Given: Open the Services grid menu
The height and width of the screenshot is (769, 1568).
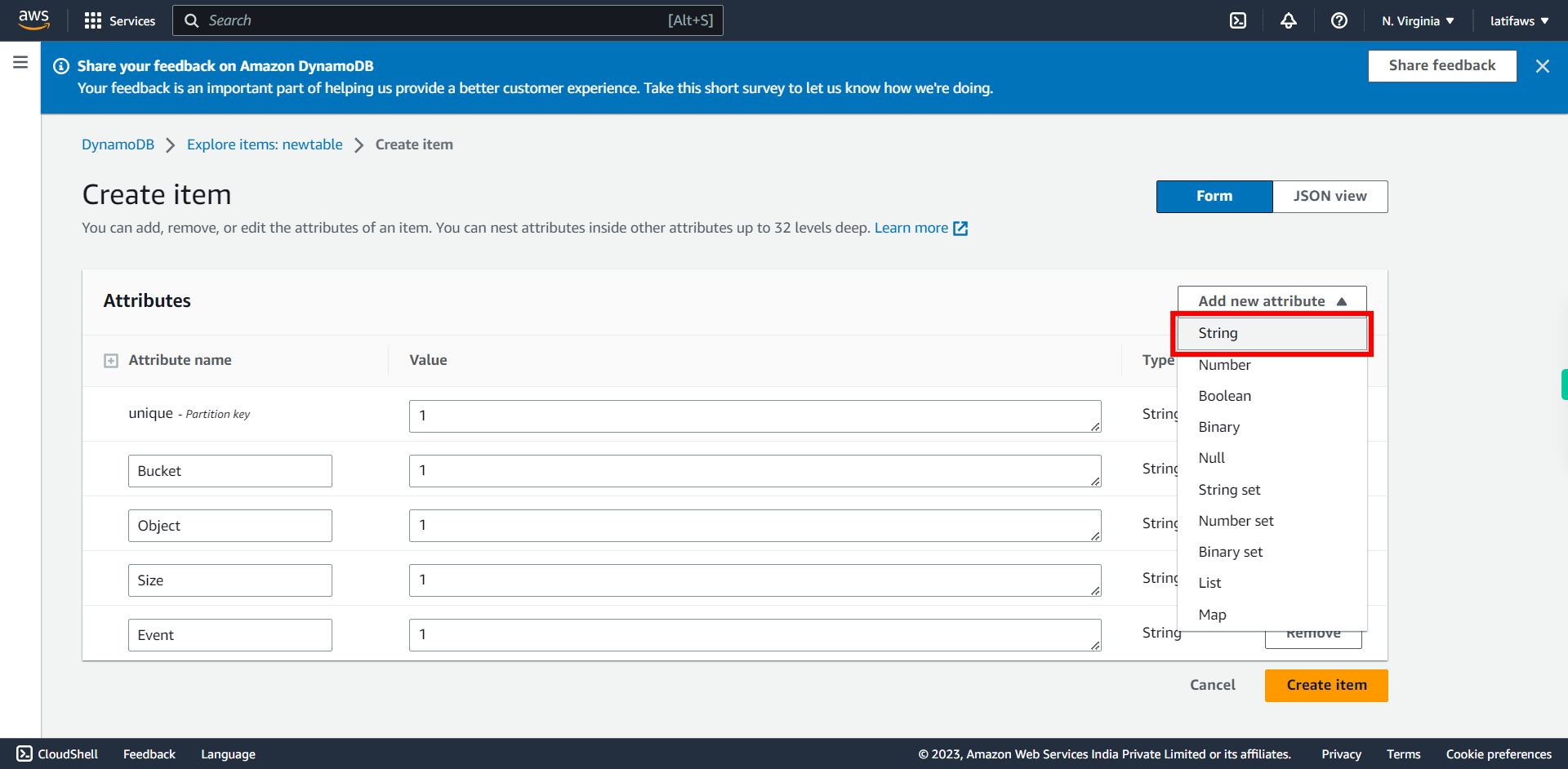Looking at the screenshot, I should pos(119,20).
